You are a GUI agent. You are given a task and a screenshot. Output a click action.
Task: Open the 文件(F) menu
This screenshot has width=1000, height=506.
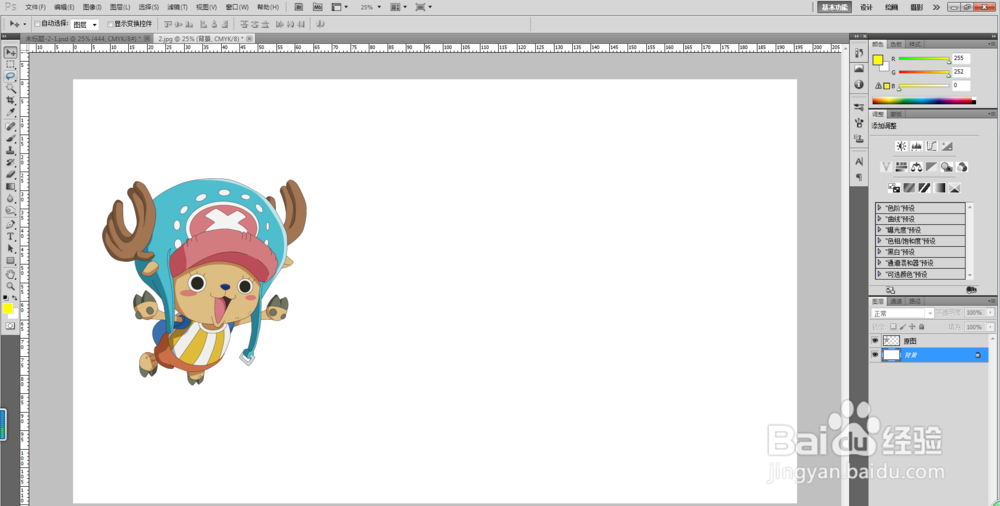tap(35, 7)
